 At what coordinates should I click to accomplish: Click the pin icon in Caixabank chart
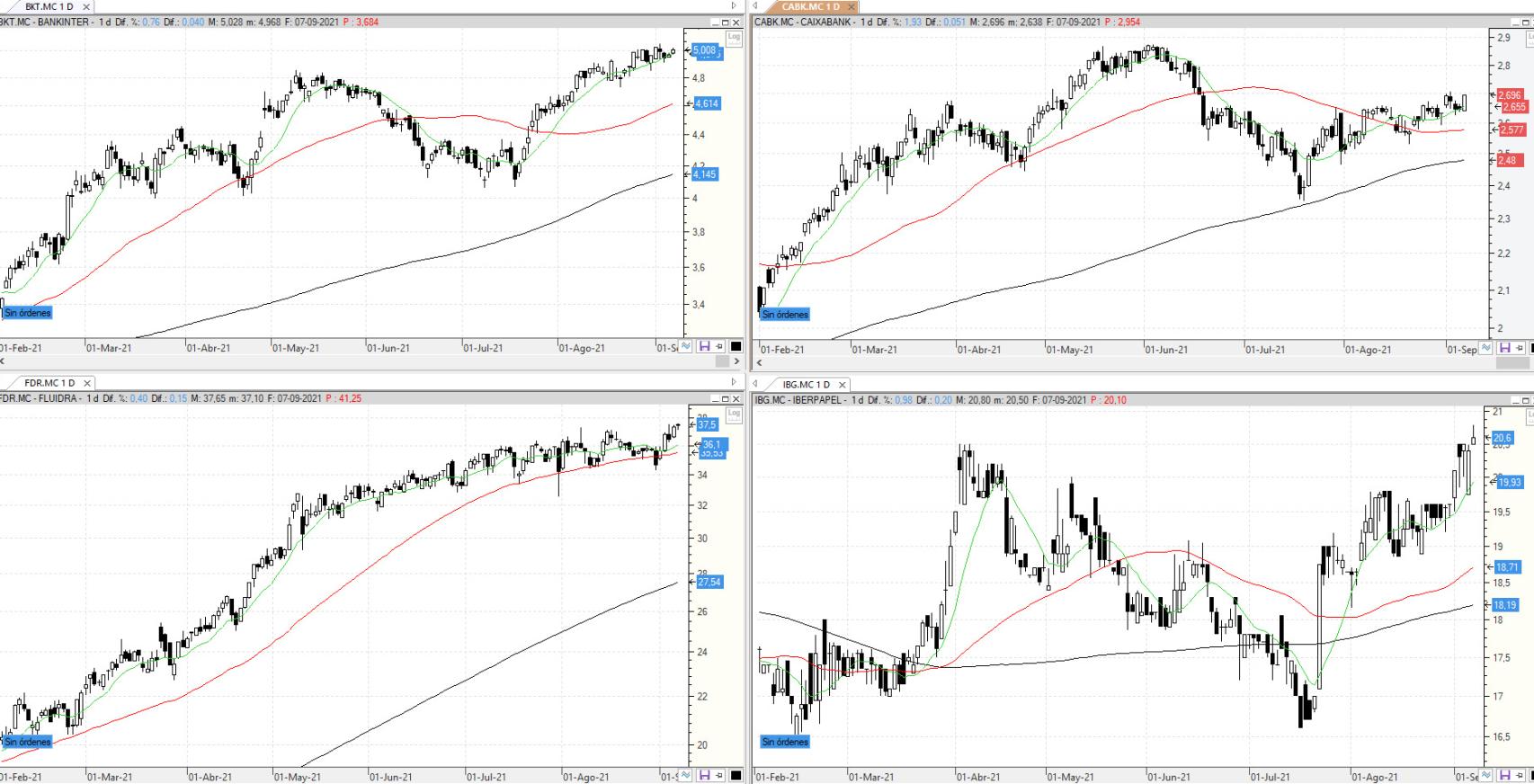pyautogui.click(x=1519, y=349)
